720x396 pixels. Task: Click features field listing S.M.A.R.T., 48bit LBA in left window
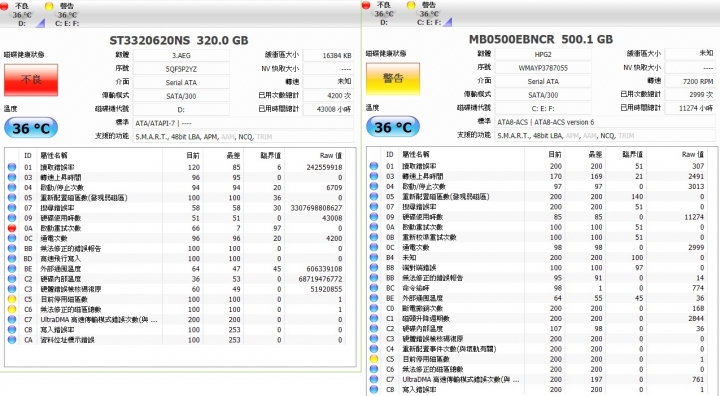point(243,136)
